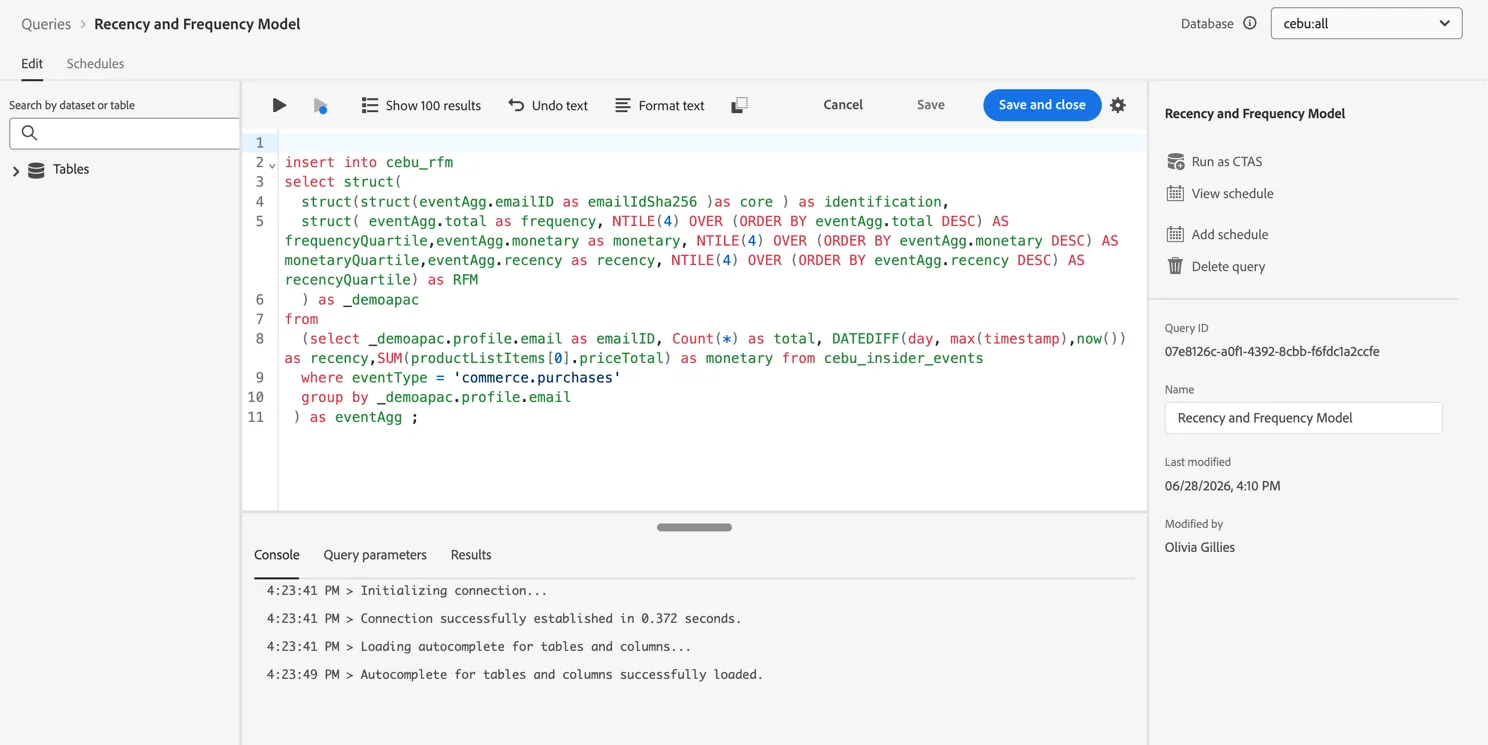1488x745 pixels.
Task: Click the query Name input field
Action: [1303, 418]
